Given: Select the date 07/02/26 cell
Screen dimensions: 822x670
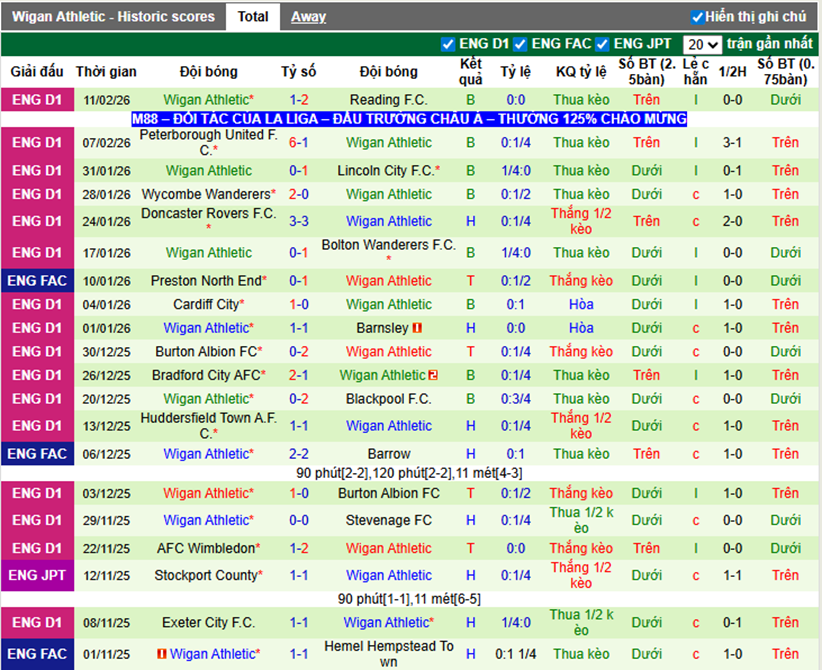Looking at the screenshot, I should pyautogui.click(x=106, y=143).
